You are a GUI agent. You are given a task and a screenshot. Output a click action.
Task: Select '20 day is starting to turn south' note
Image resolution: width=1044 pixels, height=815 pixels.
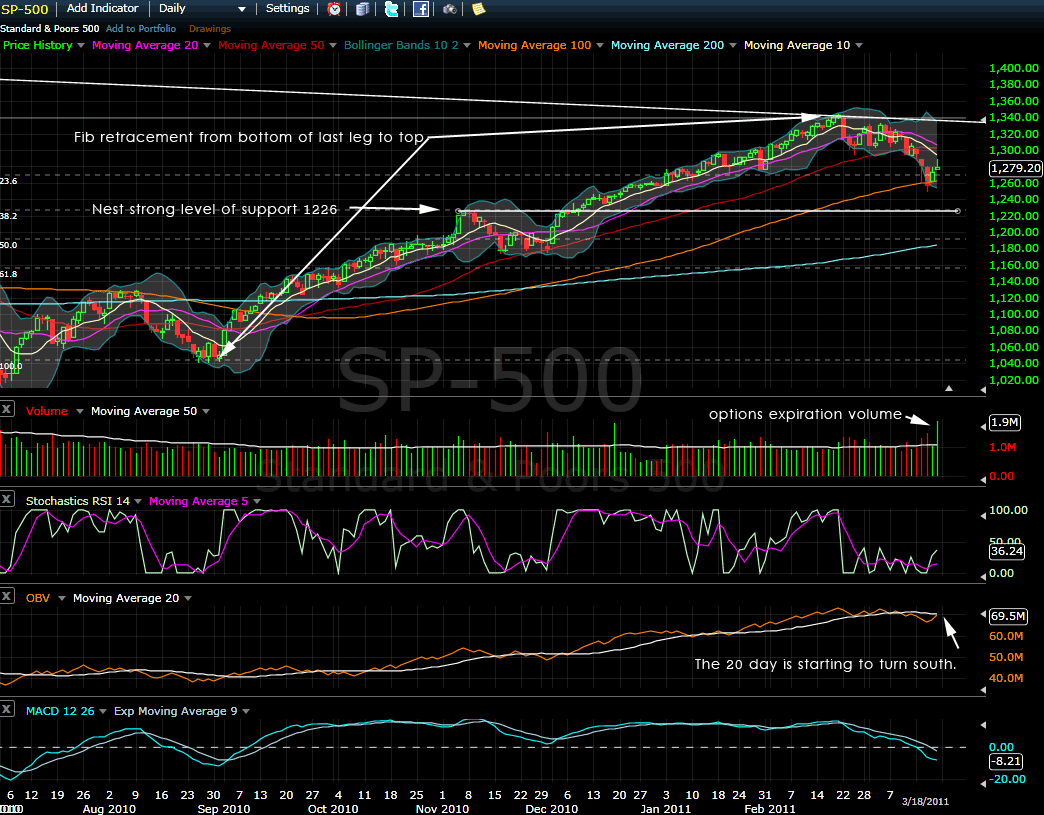(x=825, y=665)
